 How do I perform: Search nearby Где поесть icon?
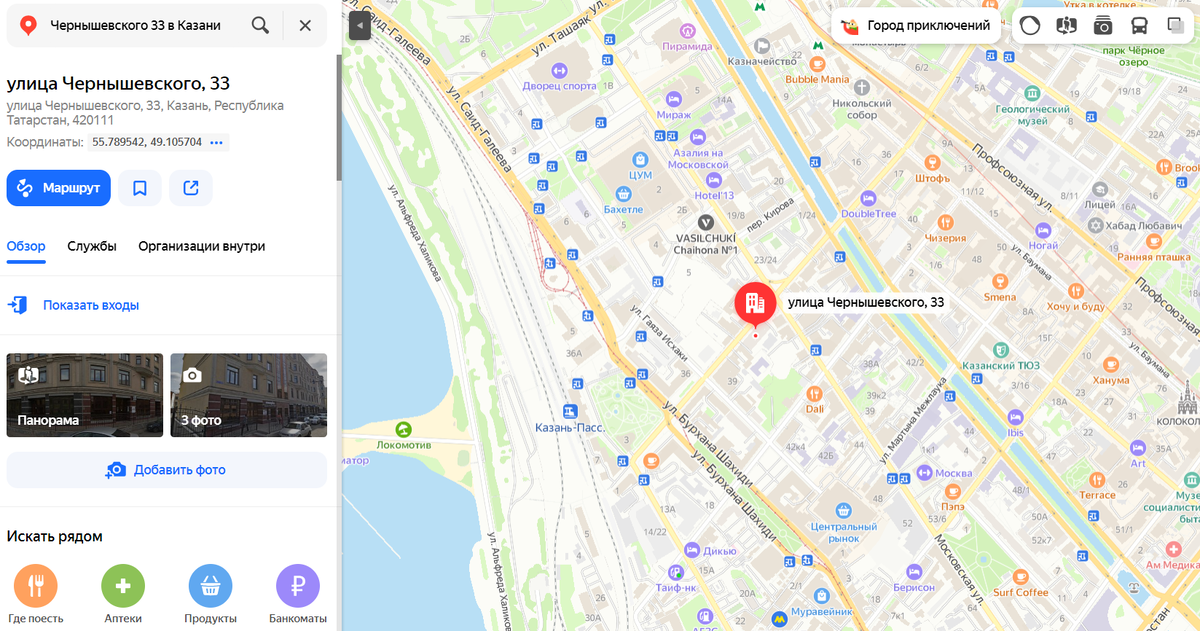(x=35, y=586)
